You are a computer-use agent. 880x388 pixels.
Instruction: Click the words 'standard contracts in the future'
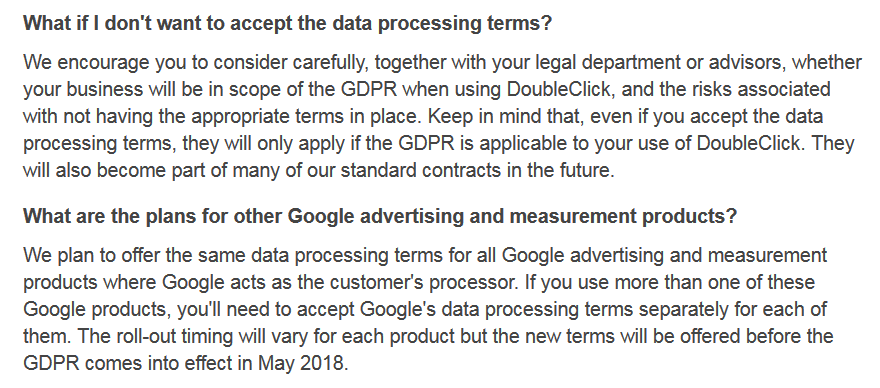(x=477, y=170)
